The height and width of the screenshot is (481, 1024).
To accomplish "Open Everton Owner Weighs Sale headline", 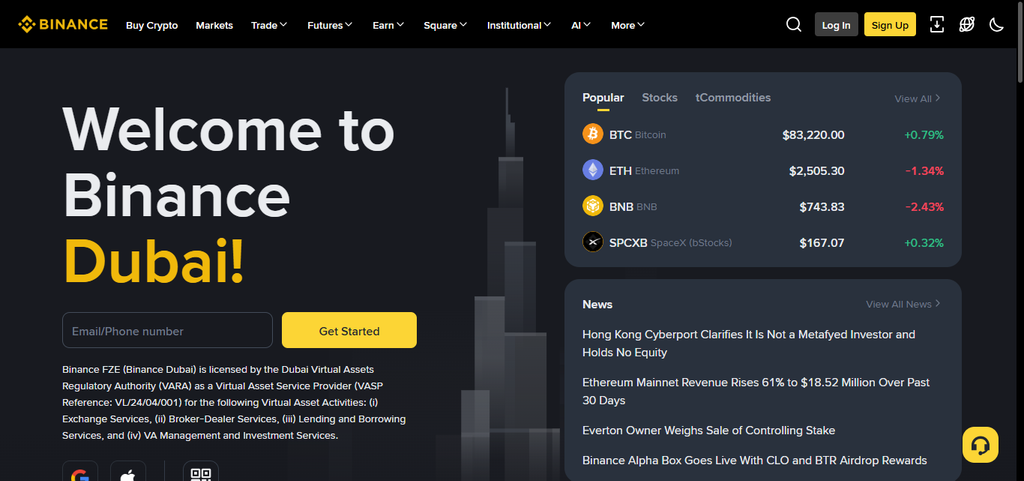I will 709,431.
